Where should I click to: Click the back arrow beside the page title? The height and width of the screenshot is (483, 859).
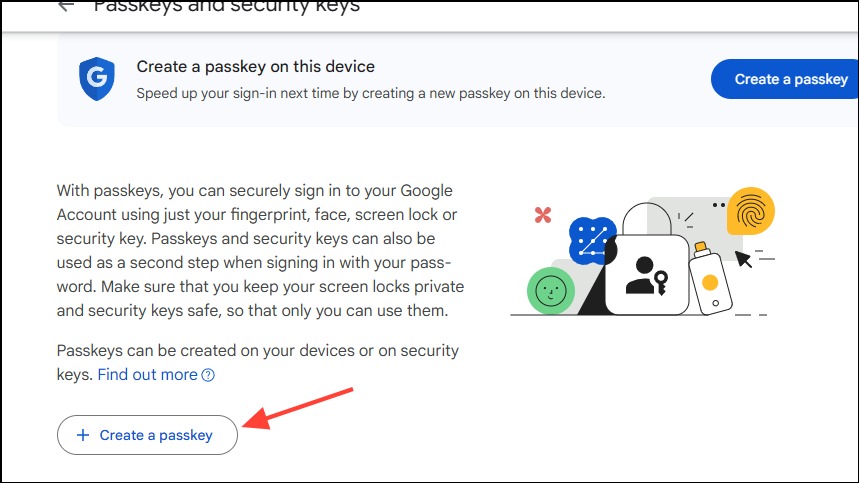point(66,5)
